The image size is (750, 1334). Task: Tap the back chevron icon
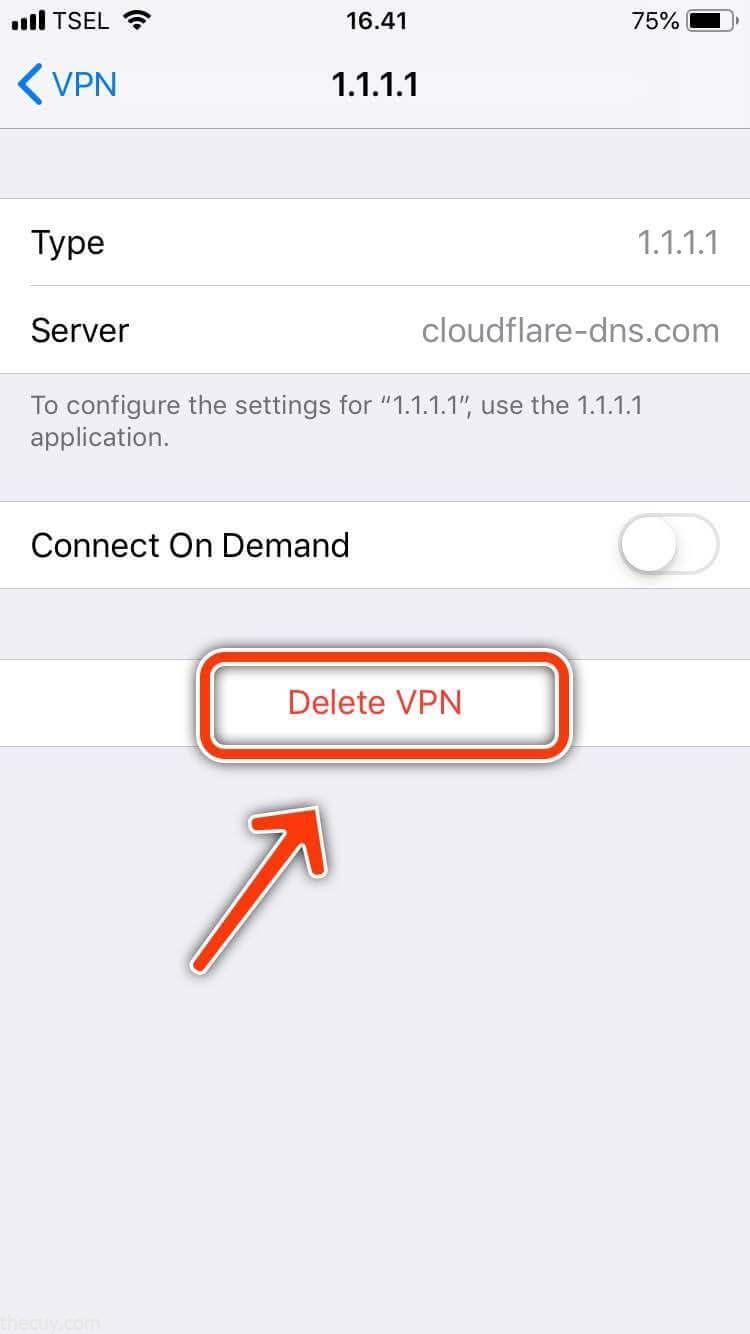(30, 84)
